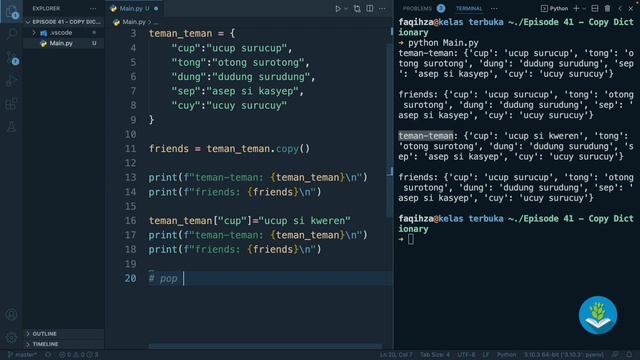Select the Python terminal profile label
Screen dimensions: 640x360
554,9
